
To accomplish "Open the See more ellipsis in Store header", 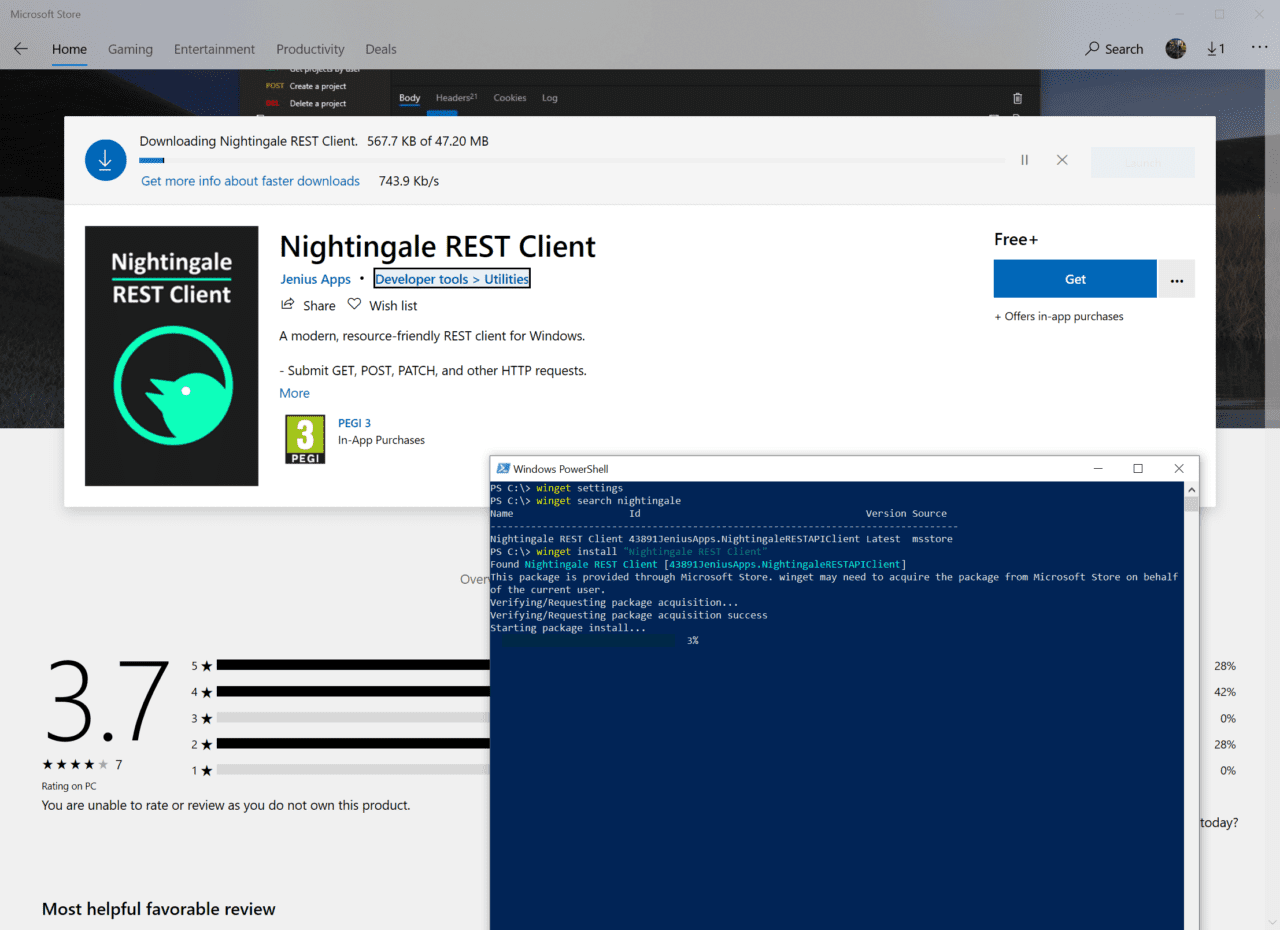I will click(1259, 48).
